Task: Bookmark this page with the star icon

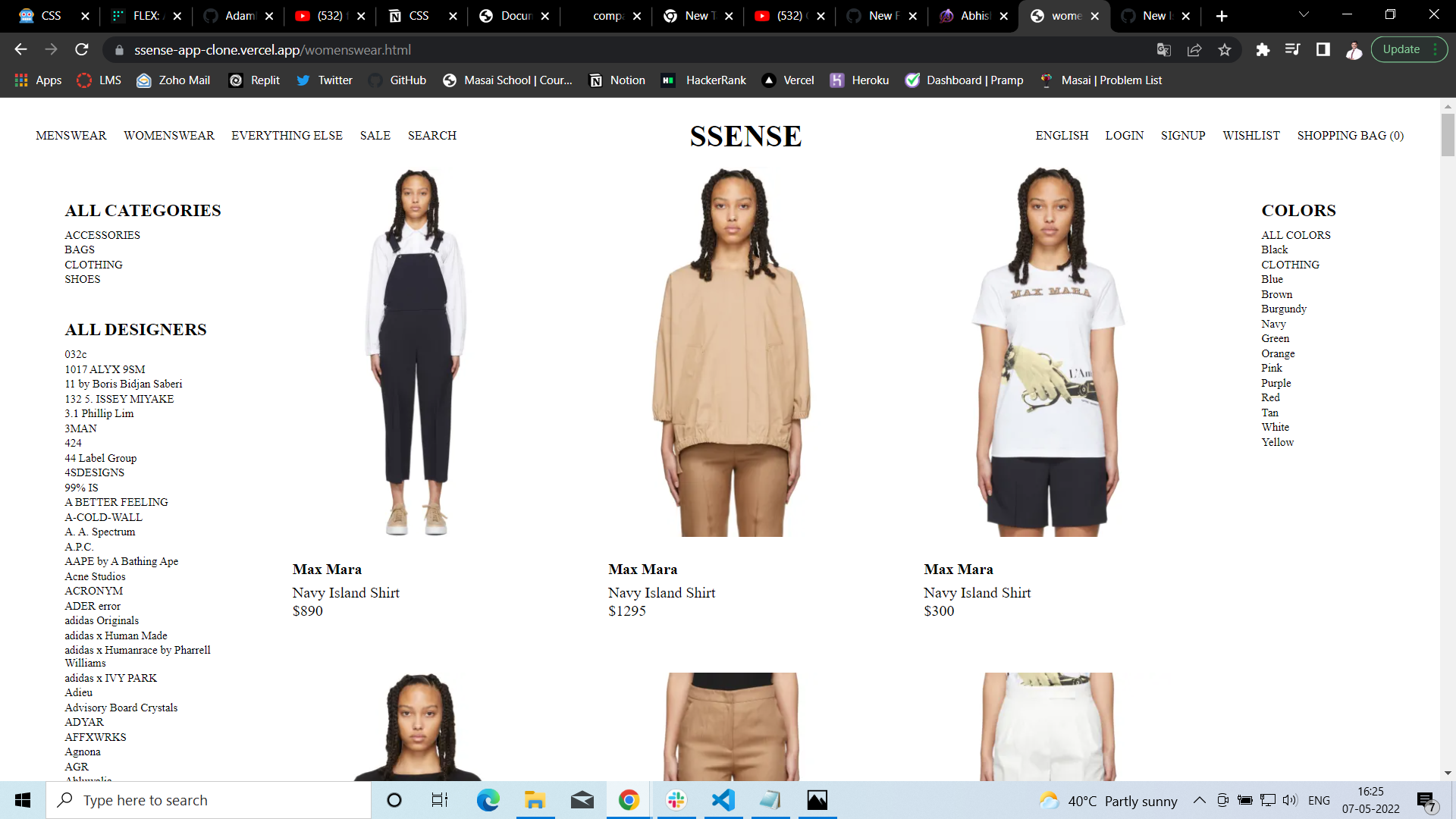Action: pyautogui.click(x=1225, y=50)
